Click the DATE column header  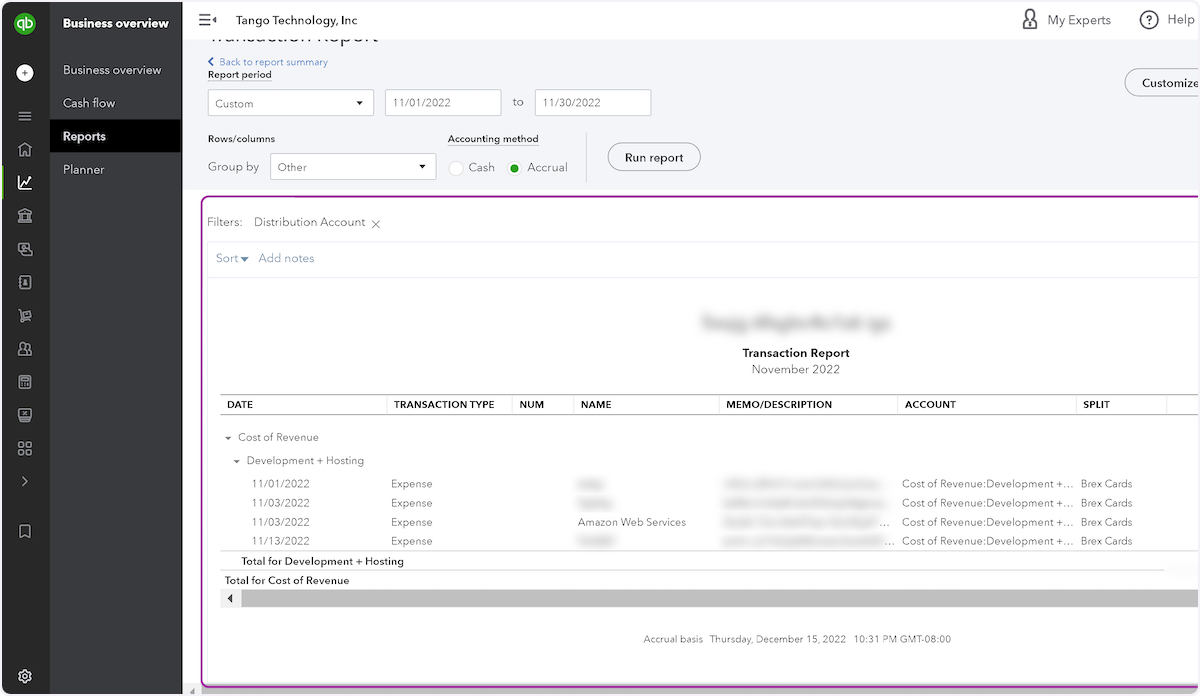(240, 405)
